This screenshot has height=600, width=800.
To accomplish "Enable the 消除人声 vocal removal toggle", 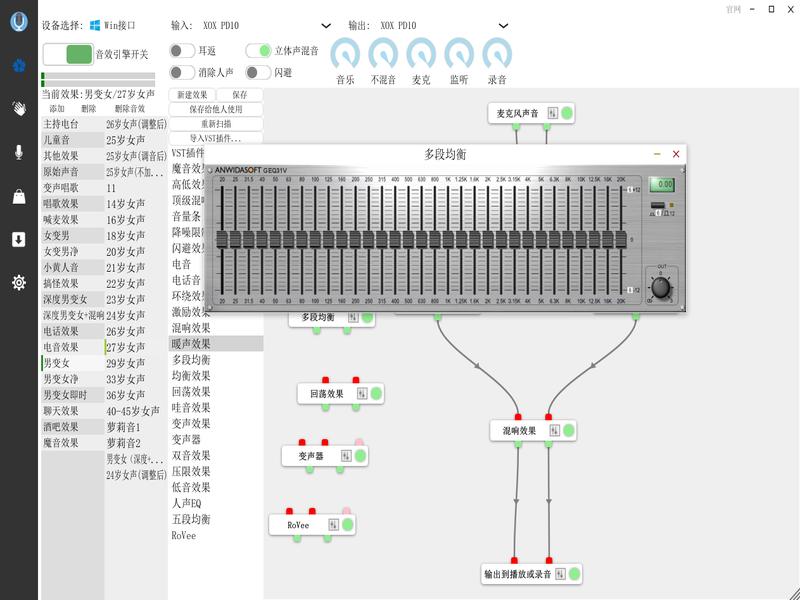I will (x=181, y=72).
